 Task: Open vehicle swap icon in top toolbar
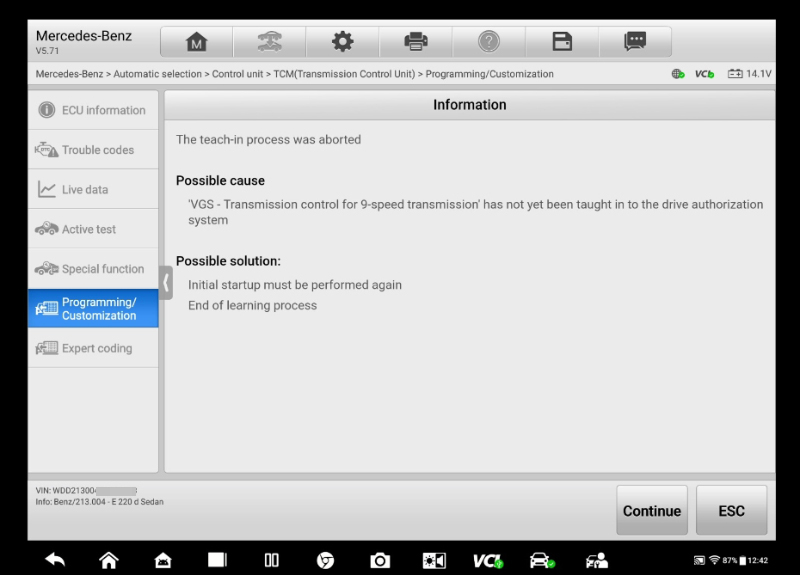[269, 42]
